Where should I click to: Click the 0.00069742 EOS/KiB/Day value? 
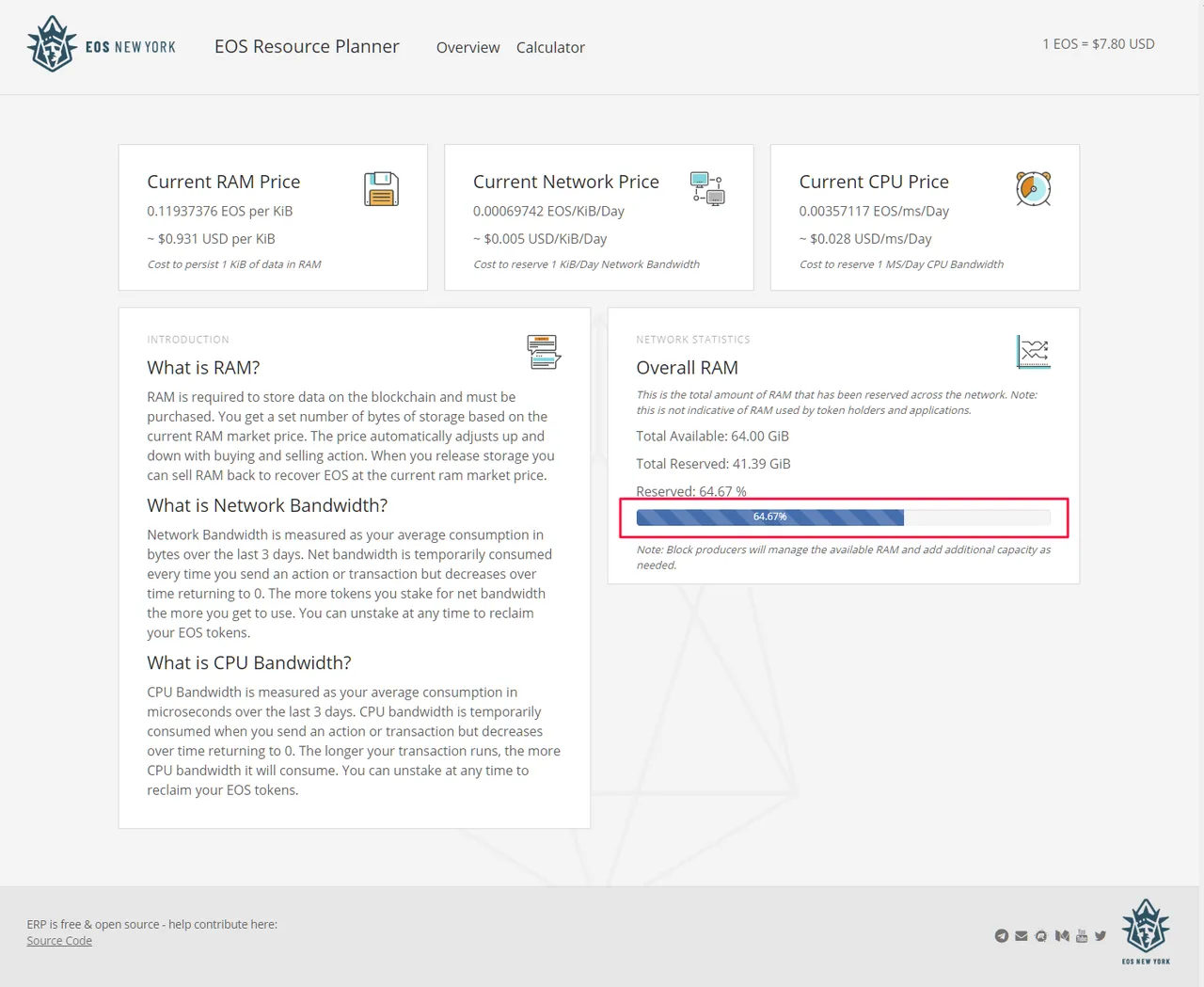point(548,211)
